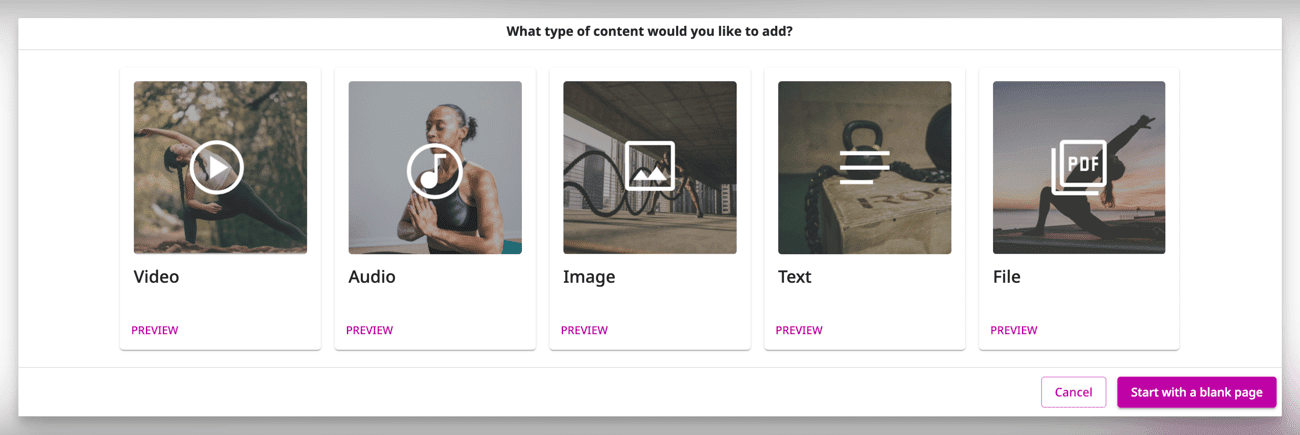Open preview for Video content
Image resolution: width=1300 pixels, height=435 pixels.
tap(155, 330)
